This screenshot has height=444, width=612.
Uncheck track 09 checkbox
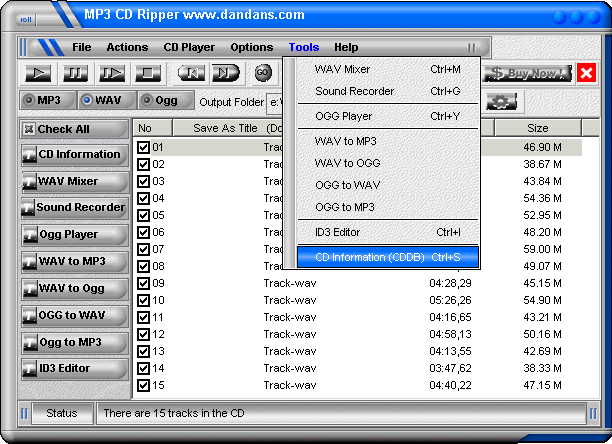tap(143, 283)
